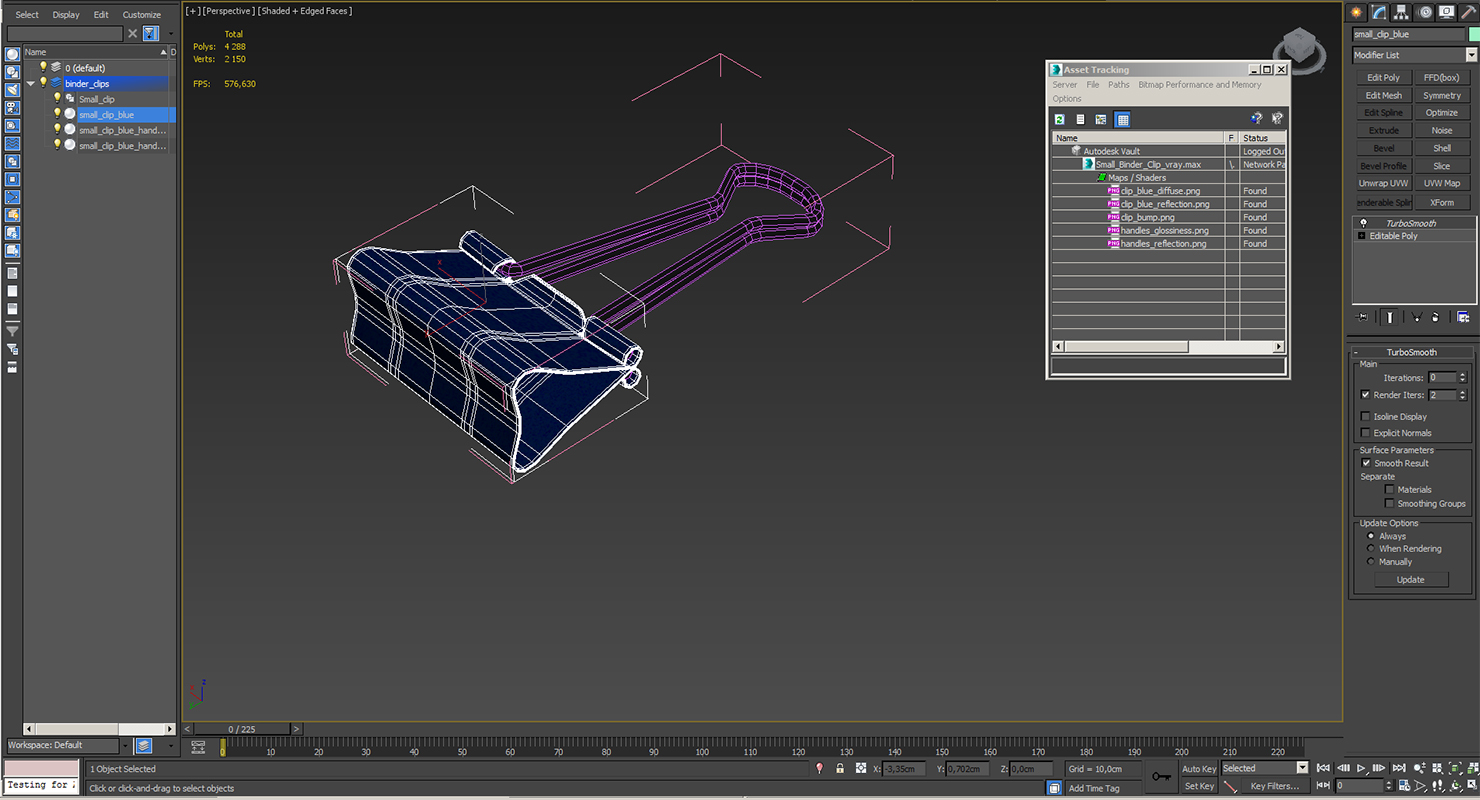Open the Hierarchy command panel tab
Screen dimensions: 1480x800
1403,12
